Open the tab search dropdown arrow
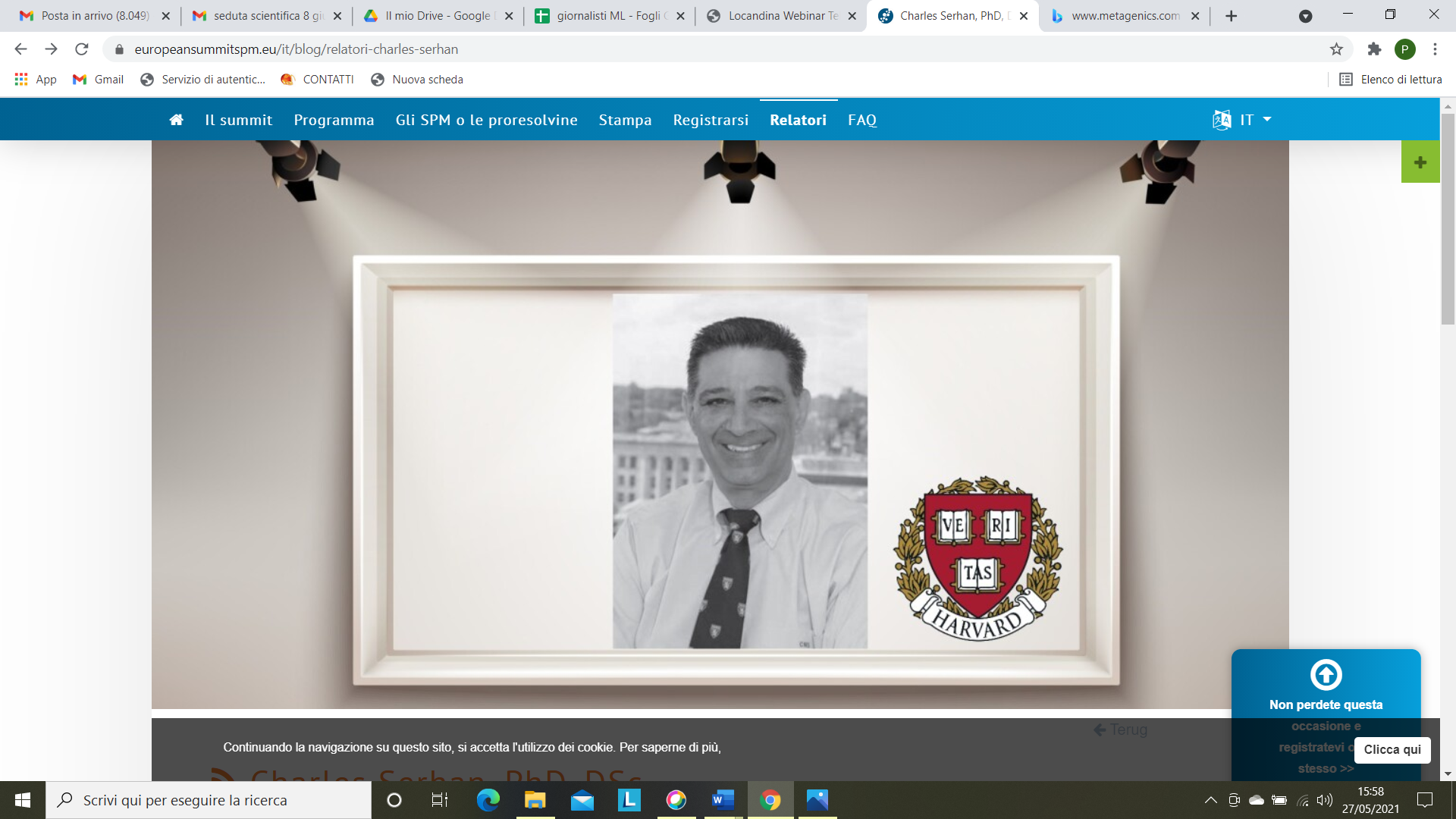This screenshot has height=819, width=1456. click(x=1305, y=16)
